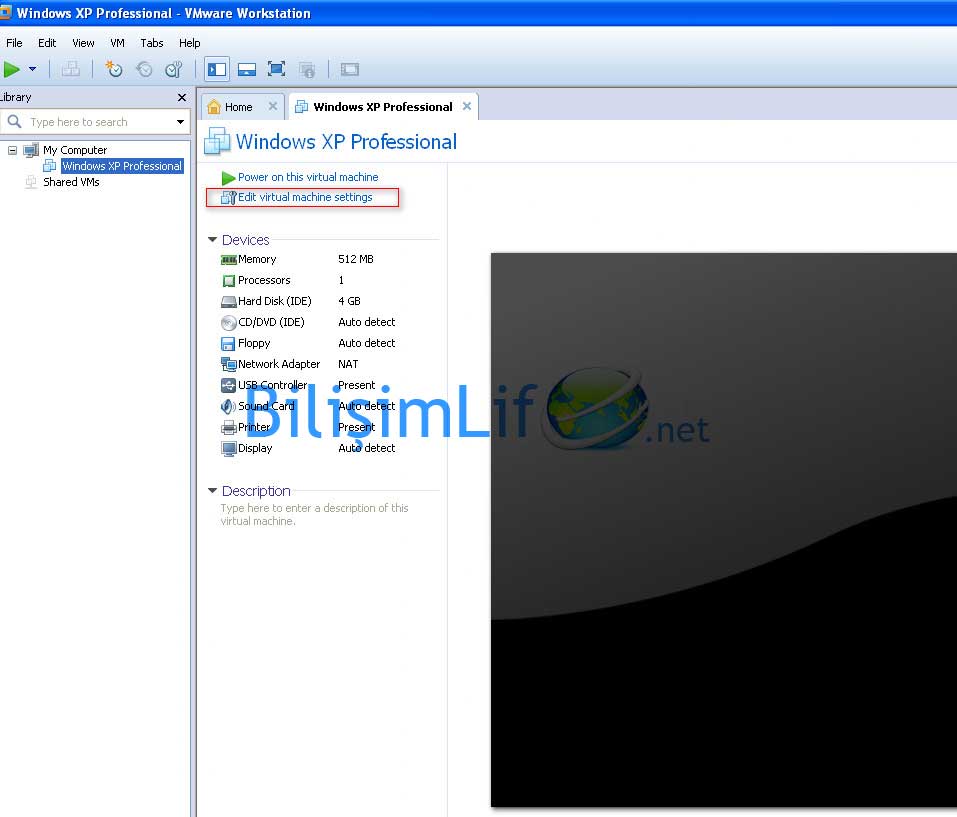Take a snapshot using the toolbar icon
The image size is (957, 817).
[114, 69]
